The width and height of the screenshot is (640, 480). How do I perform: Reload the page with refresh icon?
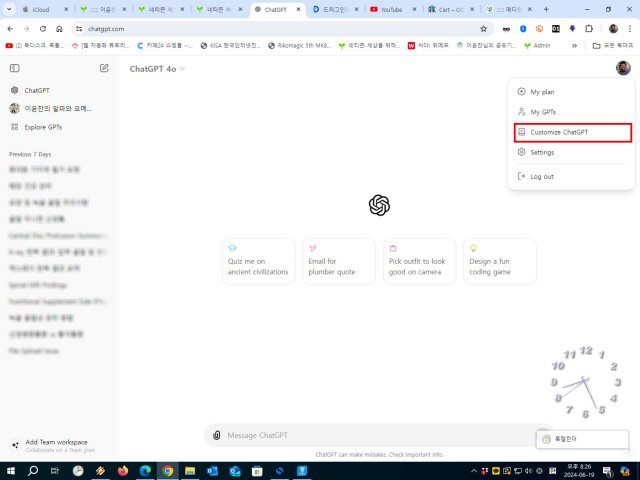point(43,29)
